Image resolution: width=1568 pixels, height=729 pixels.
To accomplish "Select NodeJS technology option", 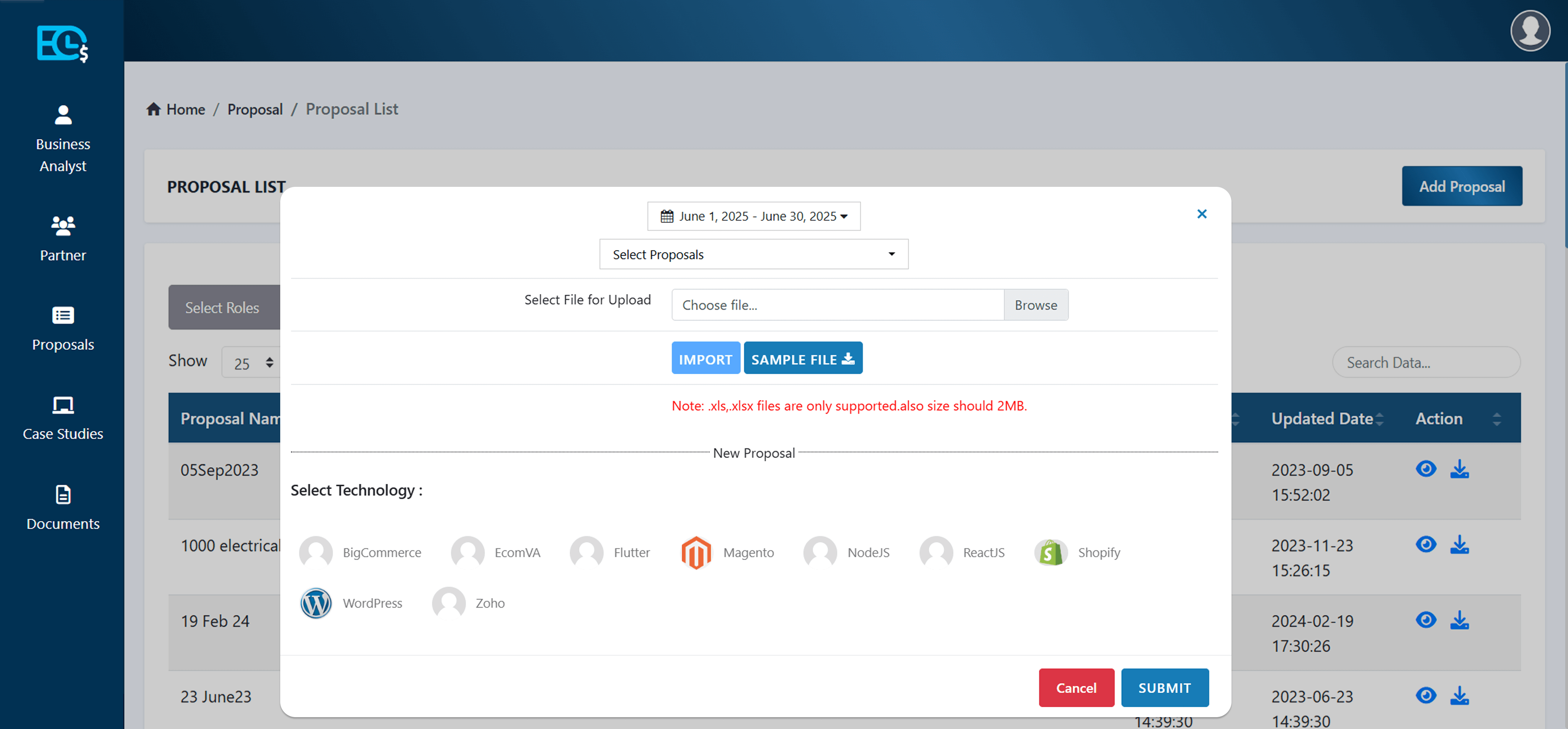I will tap(847, 552).
